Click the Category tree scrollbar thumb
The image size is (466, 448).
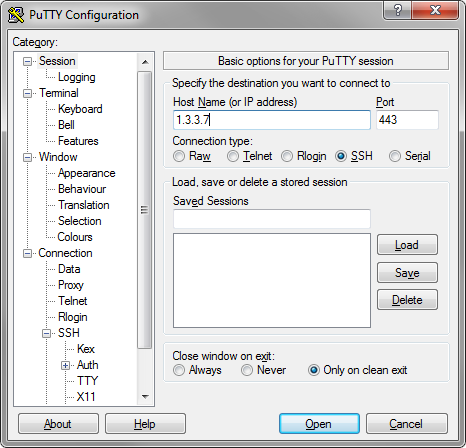click(145, 210)
